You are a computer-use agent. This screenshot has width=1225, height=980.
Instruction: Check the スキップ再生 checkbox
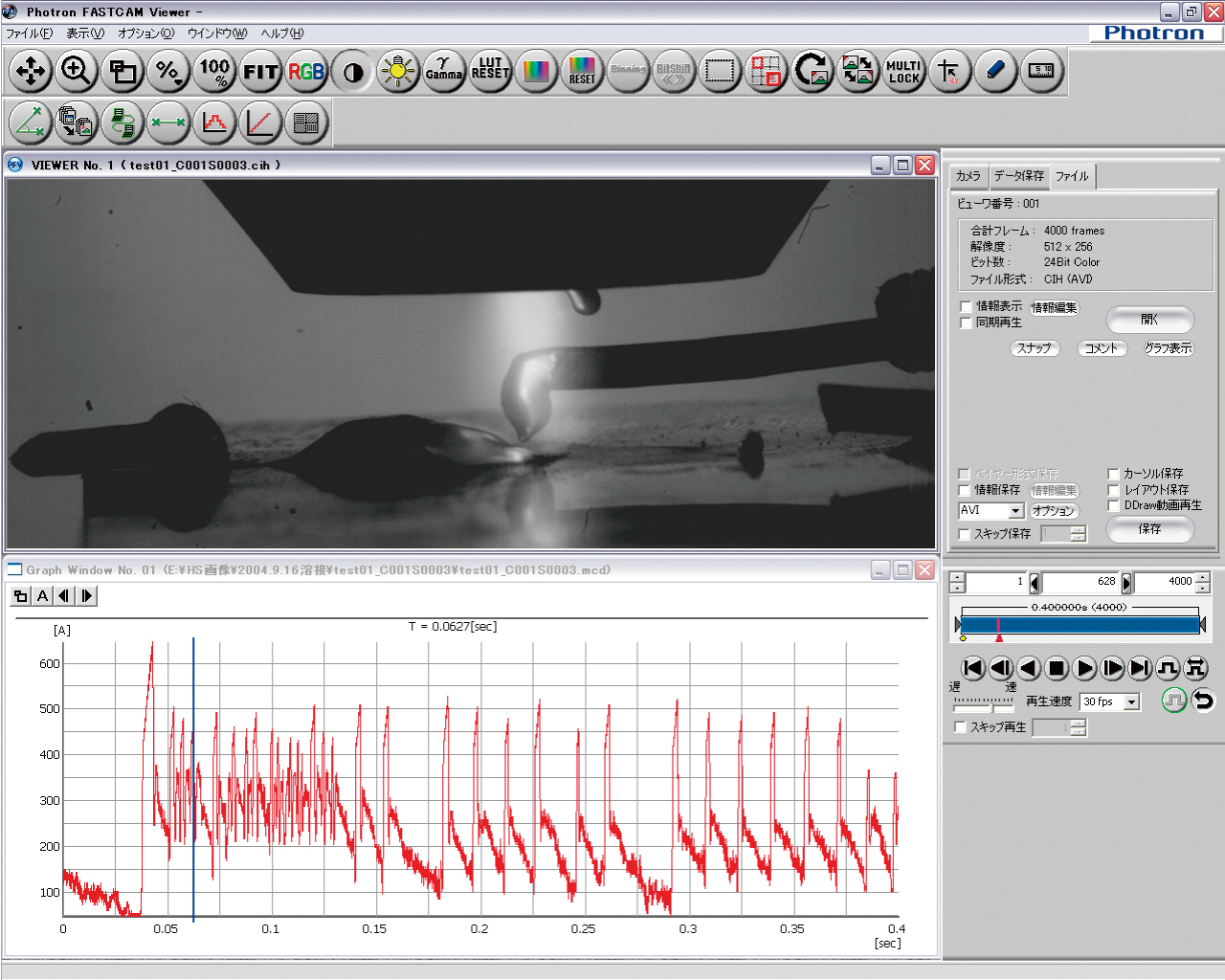point(961,727)
